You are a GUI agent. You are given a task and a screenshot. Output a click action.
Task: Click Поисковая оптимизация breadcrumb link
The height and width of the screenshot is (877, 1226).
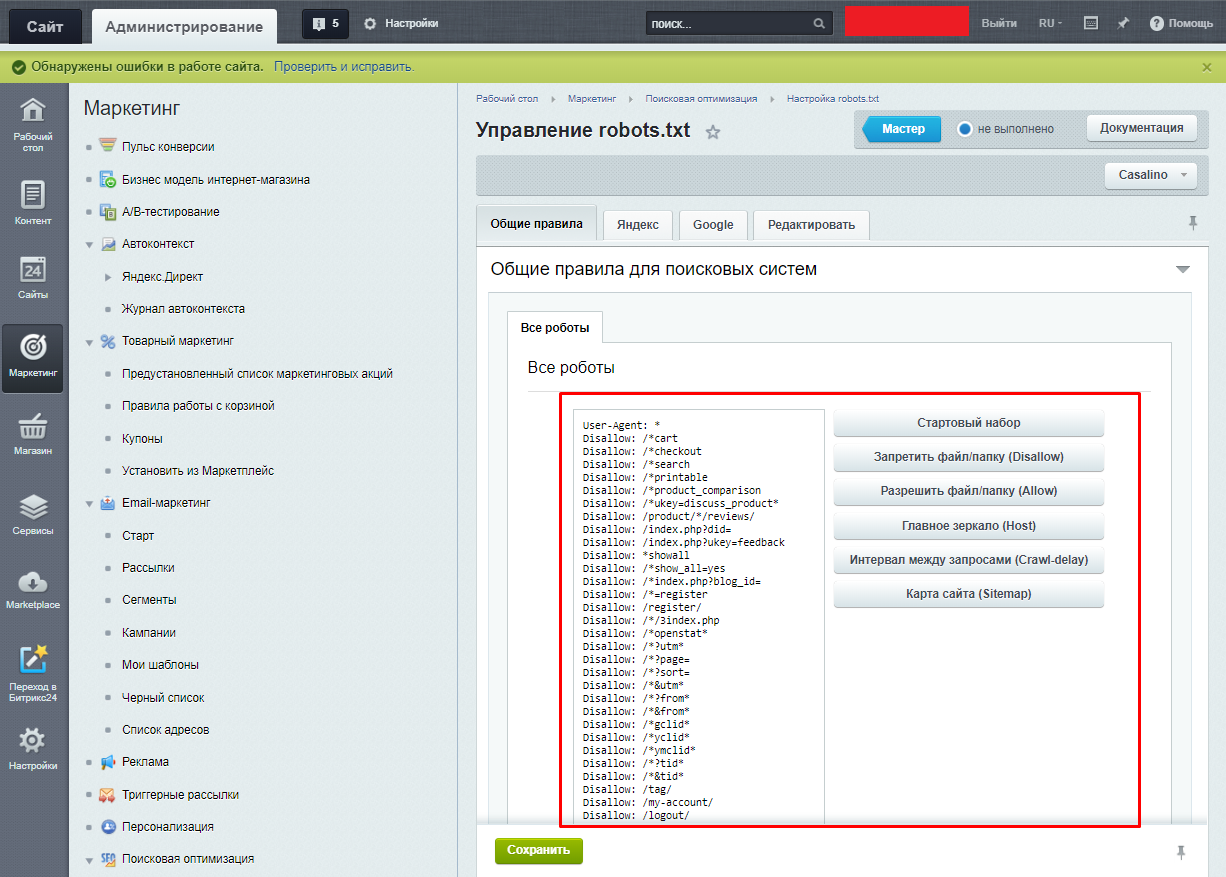click(701, 99)
